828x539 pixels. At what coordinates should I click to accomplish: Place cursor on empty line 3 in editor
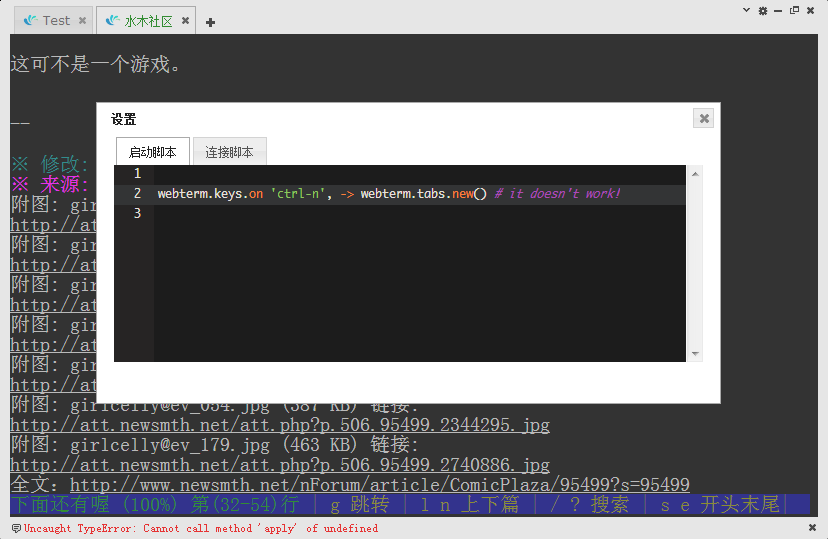click(x=400, y=214)
